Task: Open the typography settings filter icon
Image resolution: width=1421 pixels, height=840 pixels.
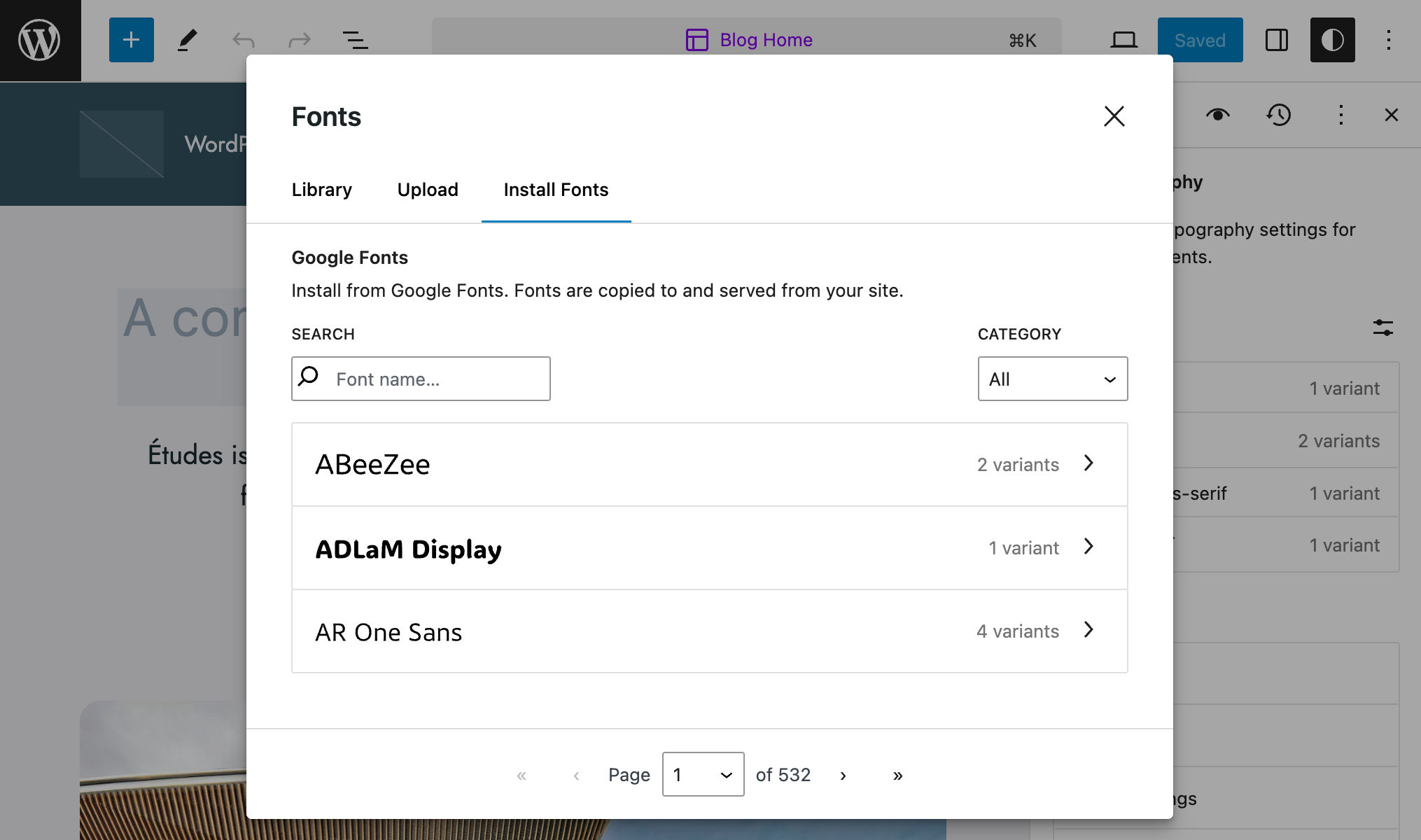Action: 1382,327
